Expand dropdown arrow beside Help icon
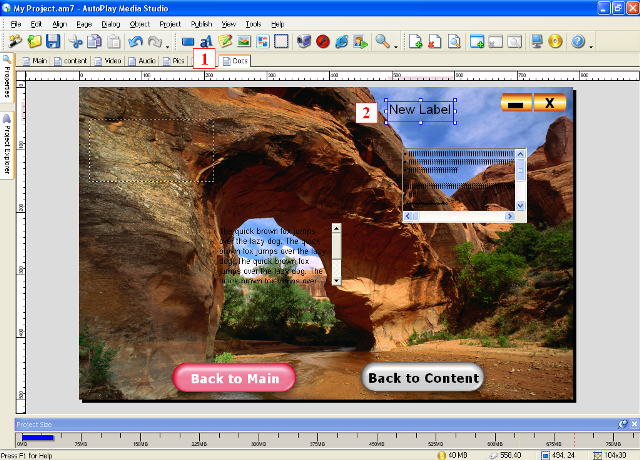Screen dimensions: 640x460 tap(591, 44)
